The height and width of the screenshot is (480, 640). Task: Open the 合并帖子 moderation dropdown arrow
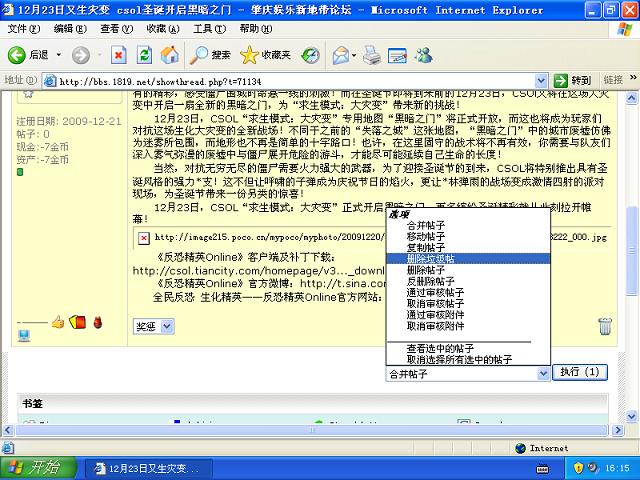pyautogui.click(x=544, y=373)
